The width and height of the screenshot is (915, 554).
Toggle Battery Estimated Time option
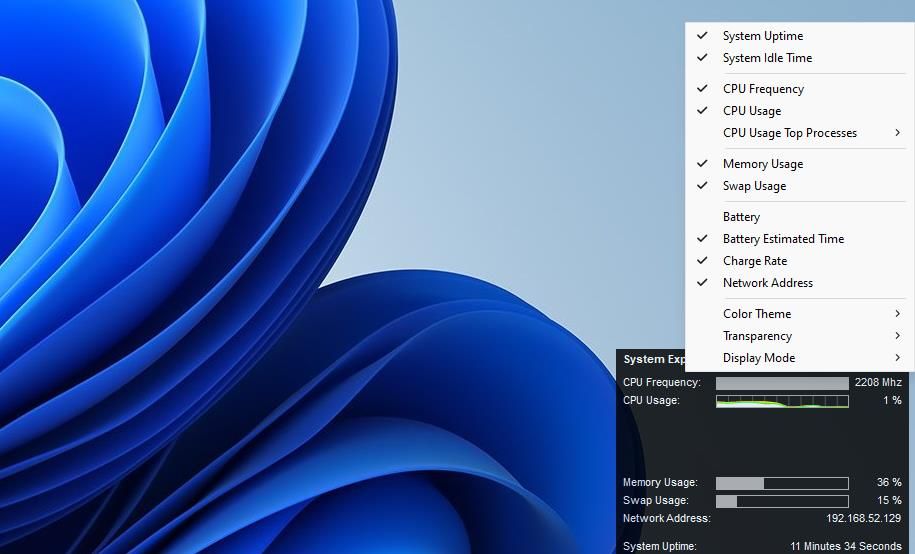(x=783, y=239)
